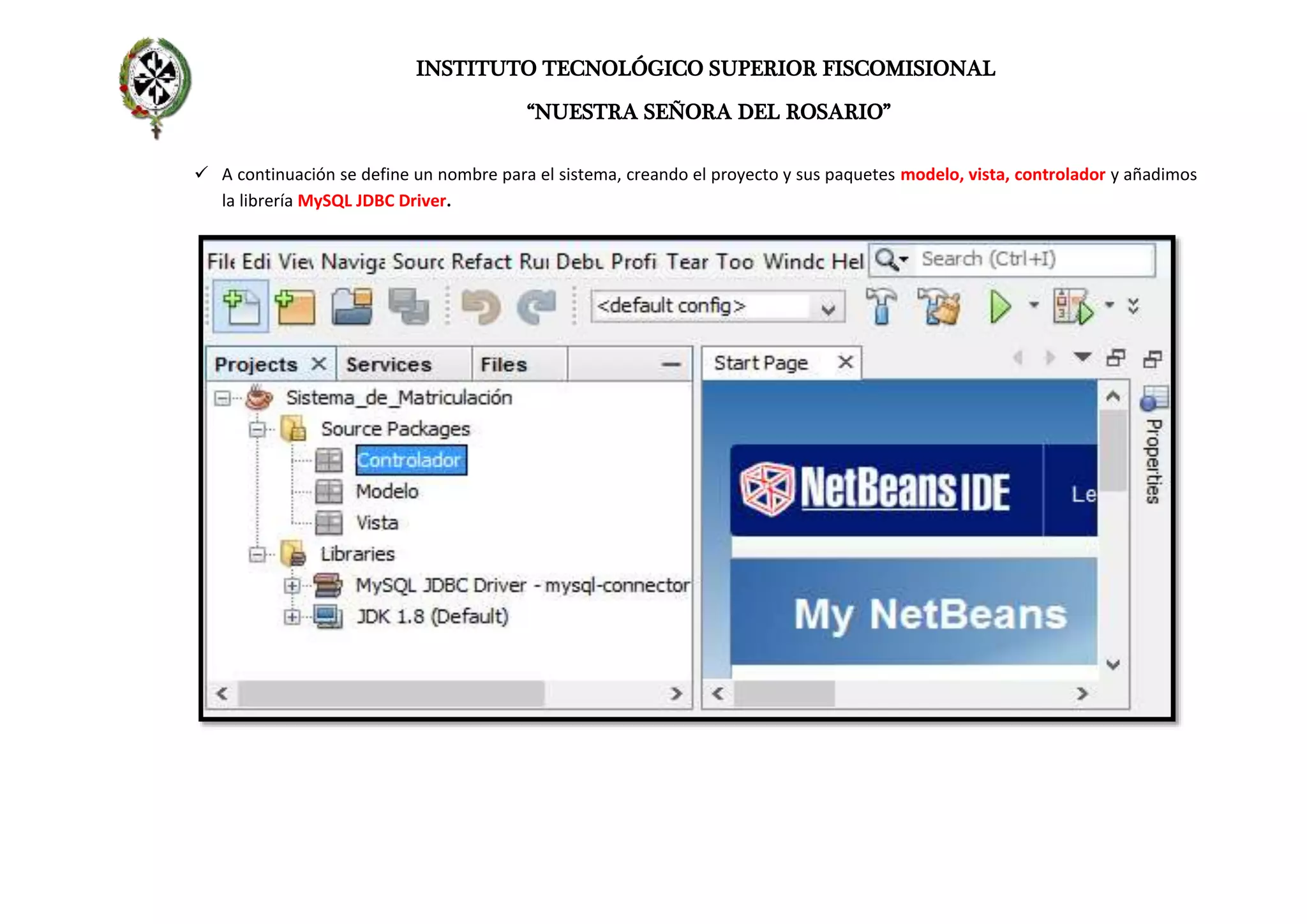This screenshot has width=1307, height=924.
Task: Open the Debug button dropdown arrow
Action: [1110, 305]
